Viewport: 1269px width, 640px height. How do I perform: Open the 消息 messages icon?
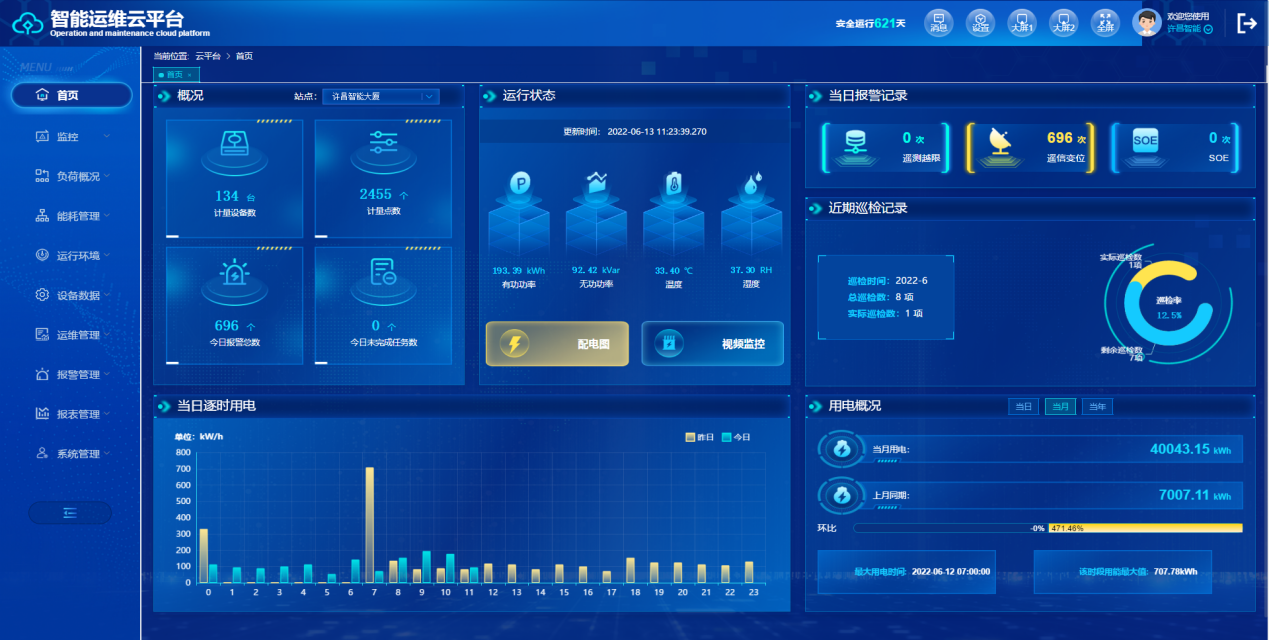click(x=938, y=22)
